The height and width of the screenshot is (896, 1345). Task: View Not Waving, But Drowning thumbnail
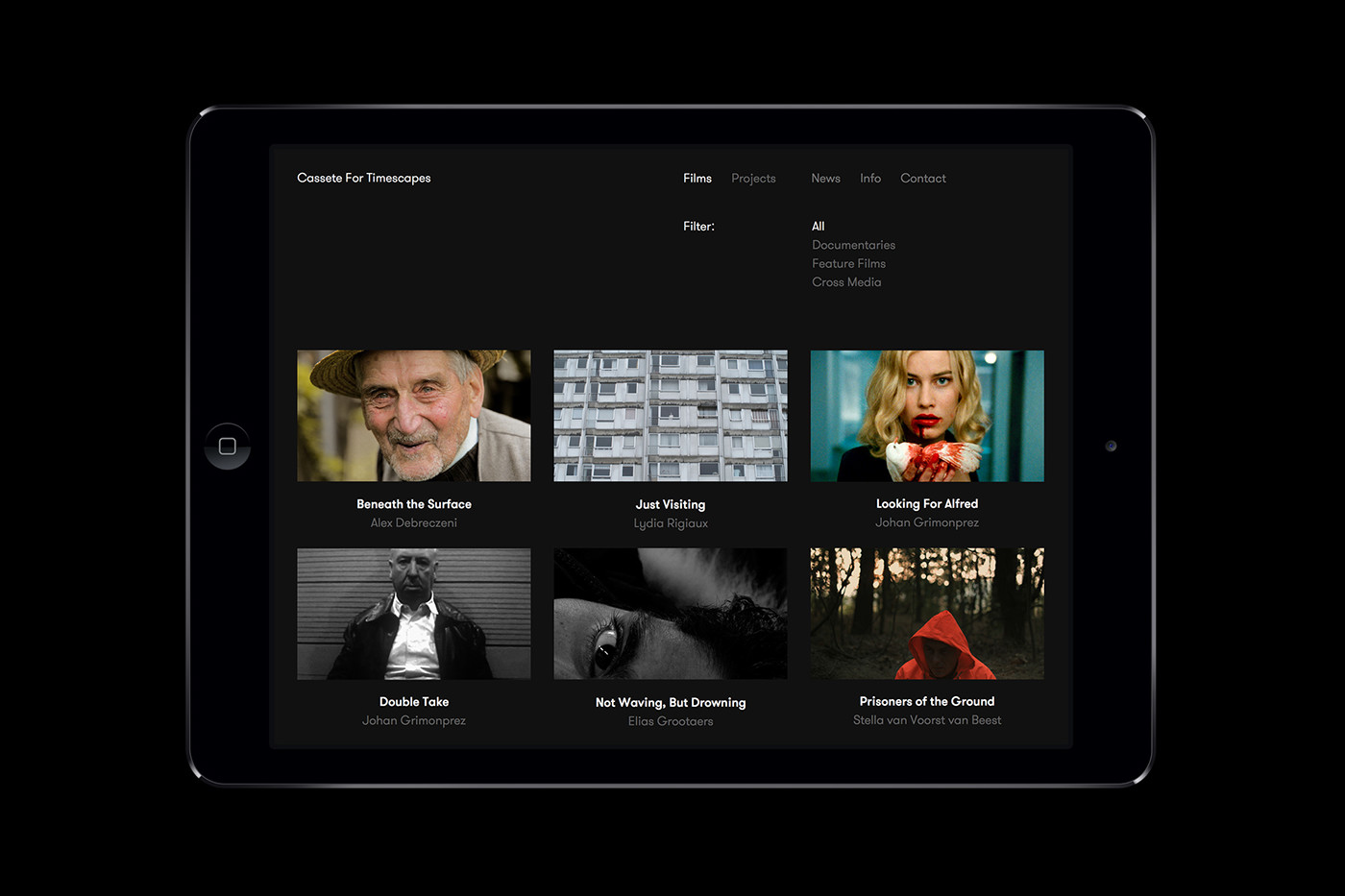click(670, 614)
